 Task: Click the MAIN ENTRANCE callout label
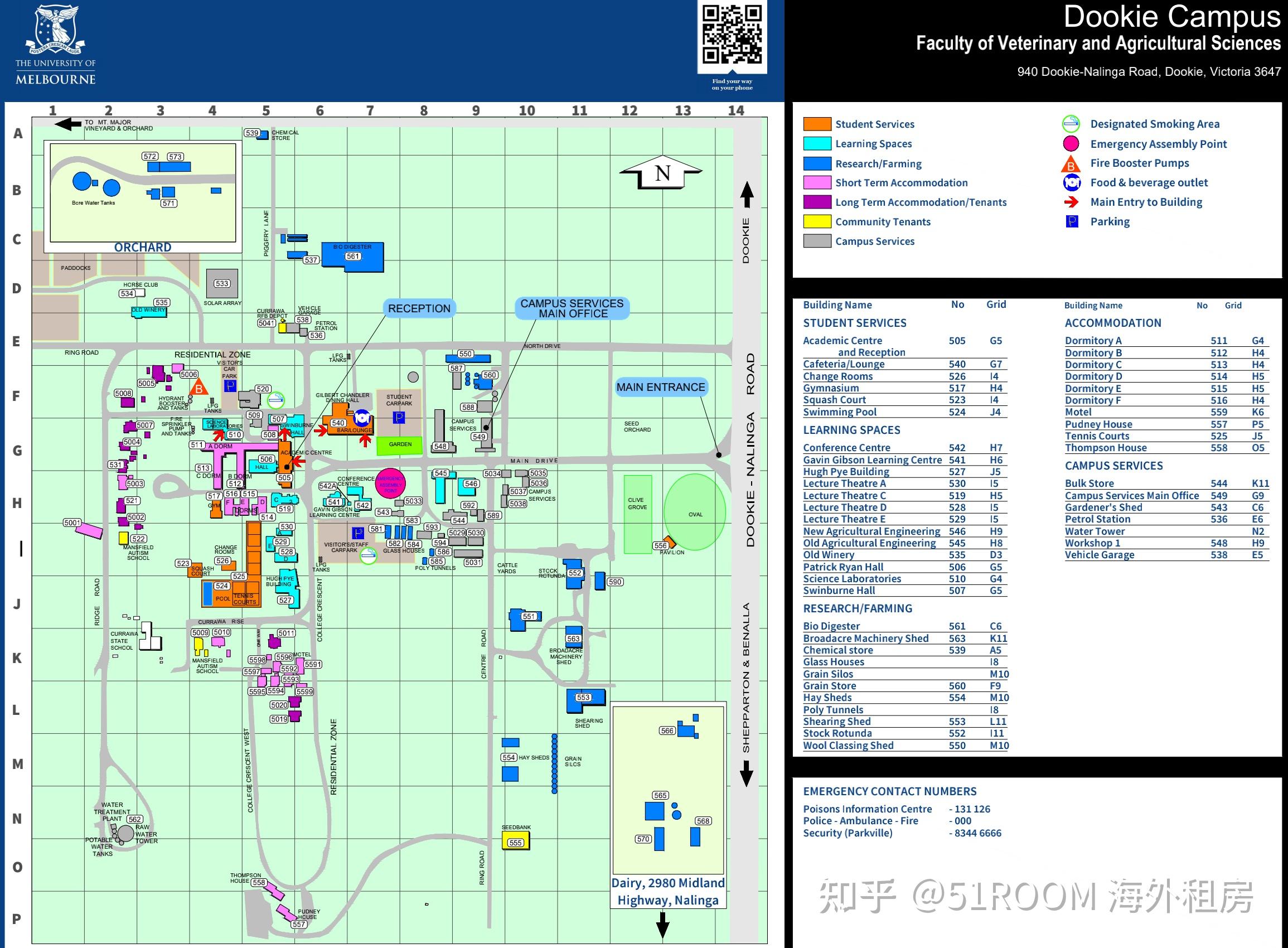pyautogui.click(x=660, y=388)
